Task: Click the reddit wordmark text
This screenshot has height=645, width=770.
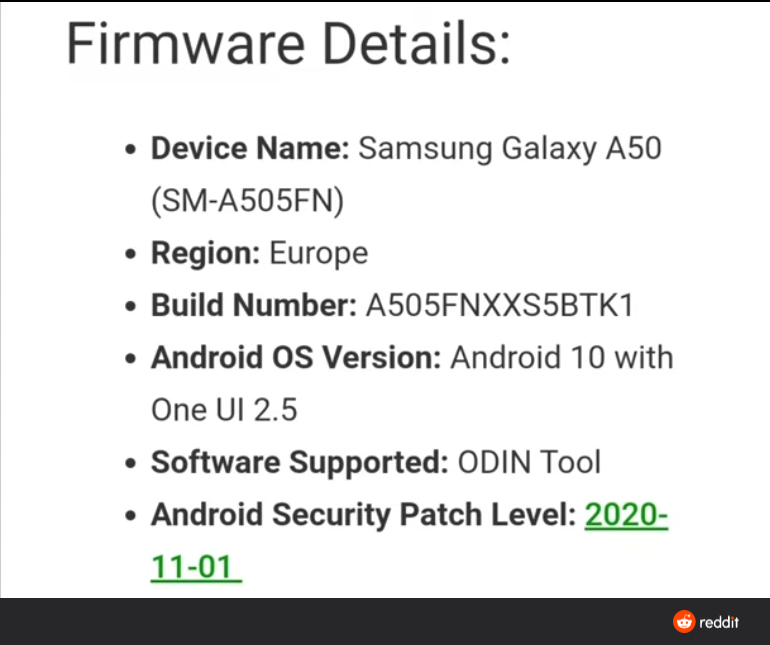Action: (719, 622)
